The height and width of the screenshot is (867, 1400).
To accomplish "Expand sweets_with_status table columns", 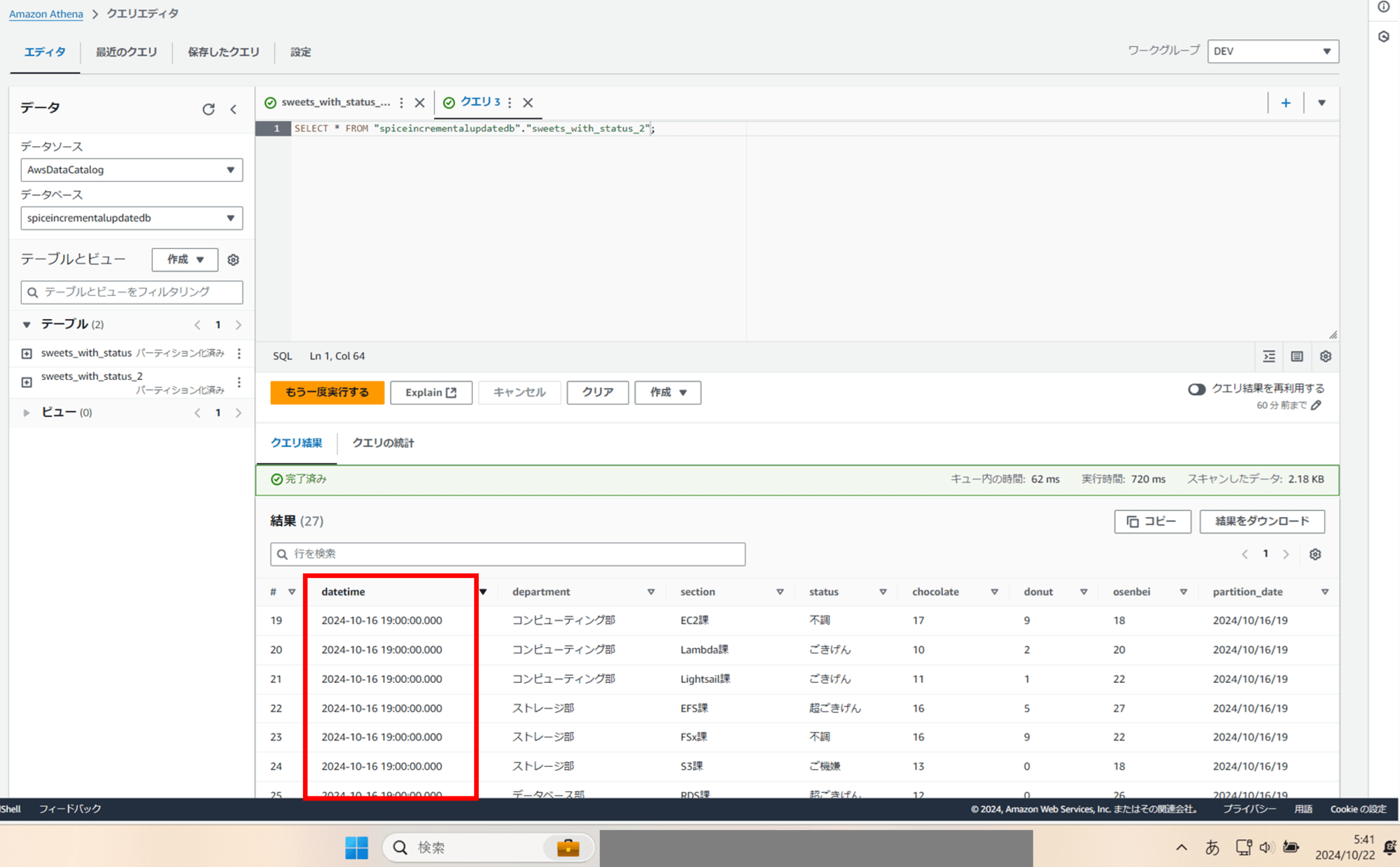I will point(27,353).
